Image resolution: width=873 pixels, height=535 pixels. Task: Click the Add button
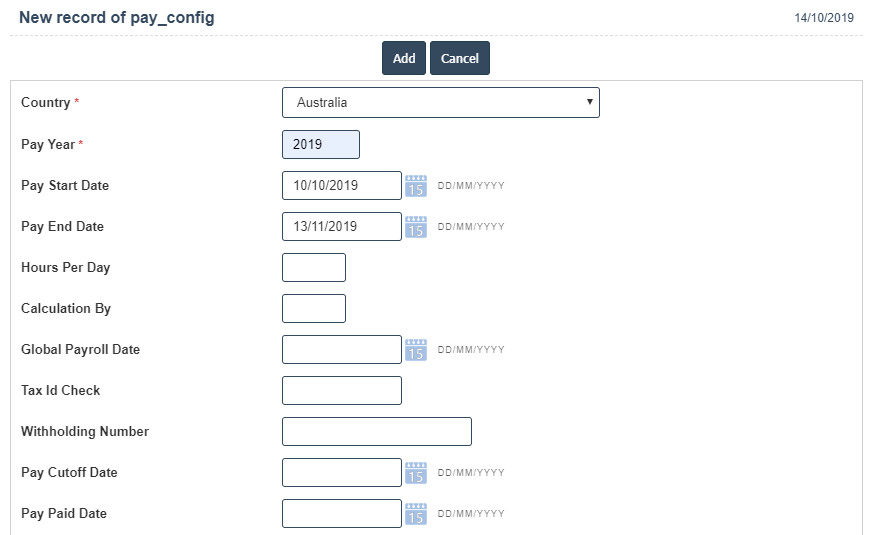[404, 58]
